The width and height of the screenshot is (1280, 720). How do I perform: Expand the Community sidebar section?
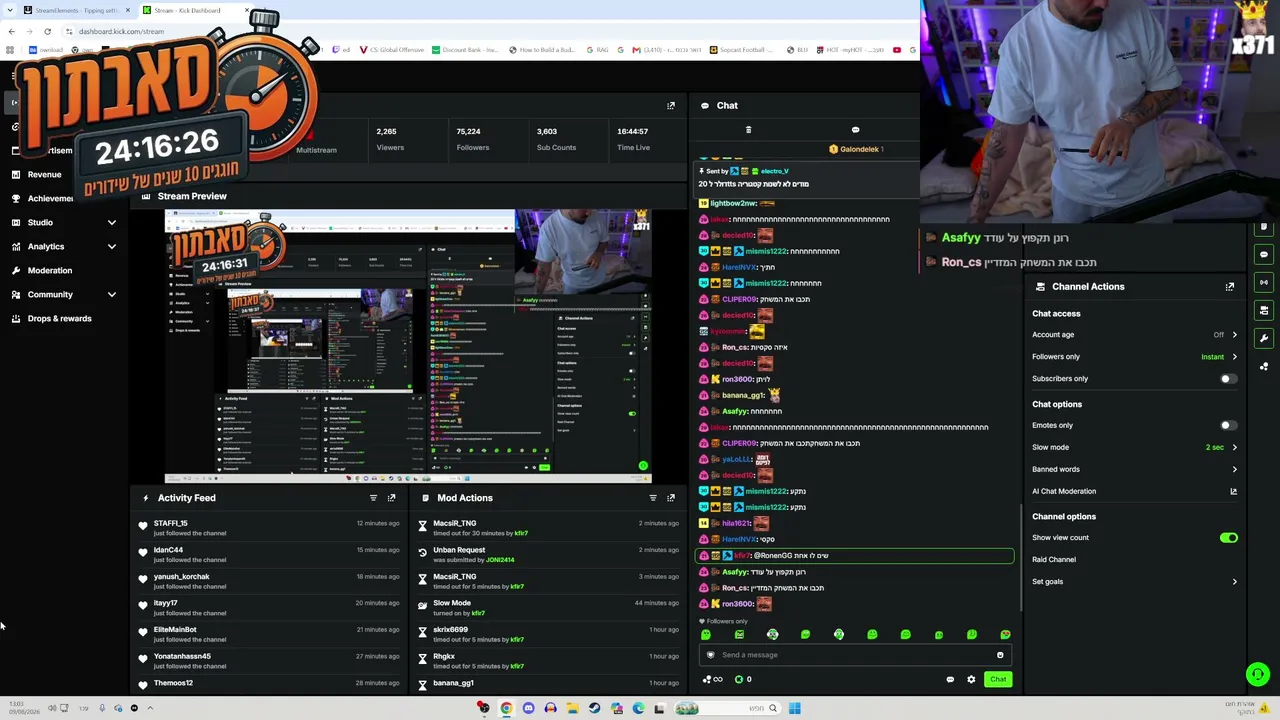coord(111,294)
